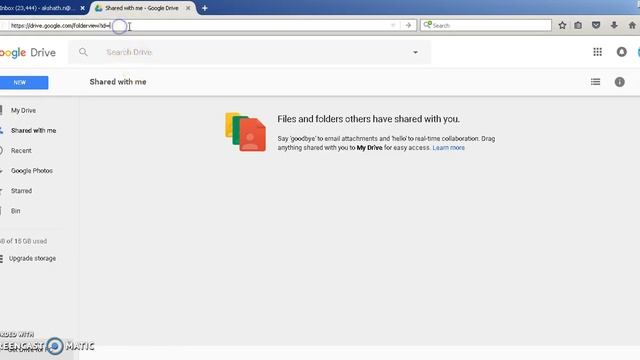Image resolution: width=640 pixels, height=360 pixels.
Task: Click the Shared with me heading
Action: 118,82
